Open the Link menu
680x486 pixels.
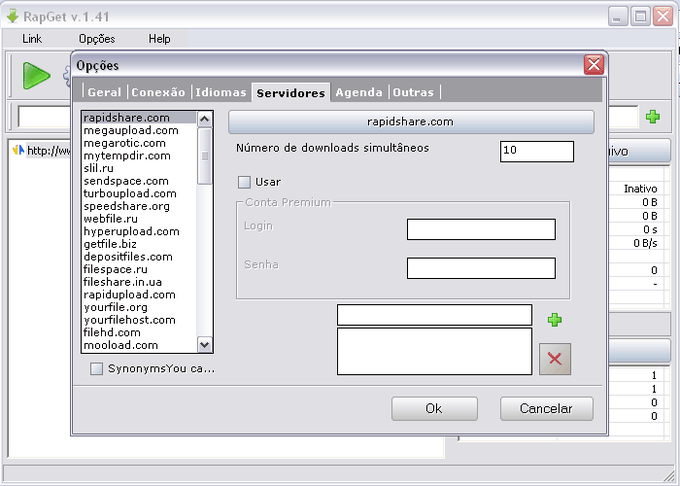point(32,39)
